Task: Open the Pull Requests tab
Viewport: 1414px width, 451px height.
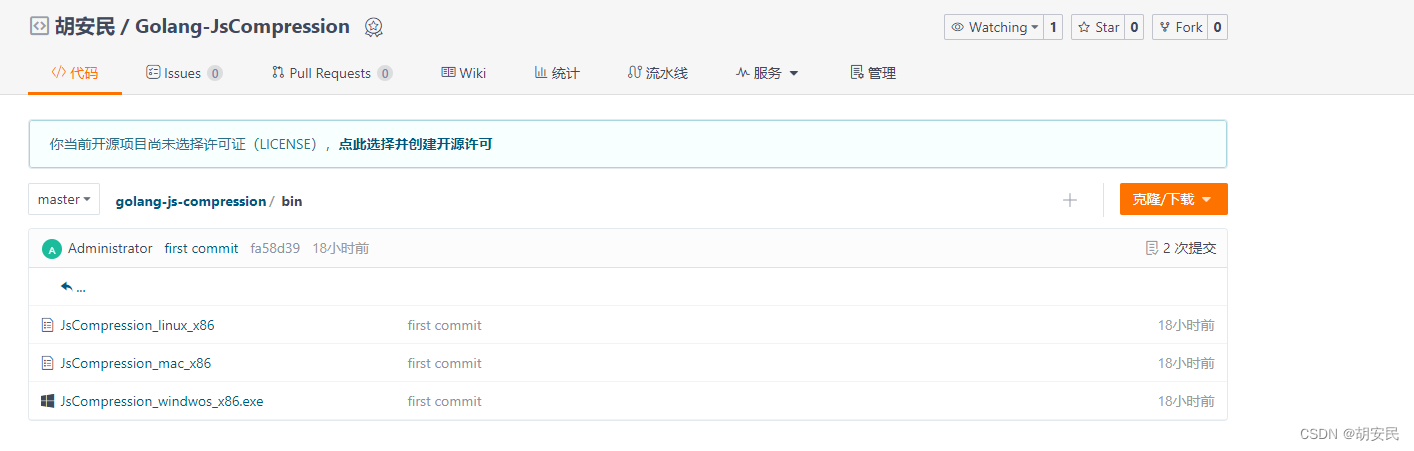Action: point(332,73)
